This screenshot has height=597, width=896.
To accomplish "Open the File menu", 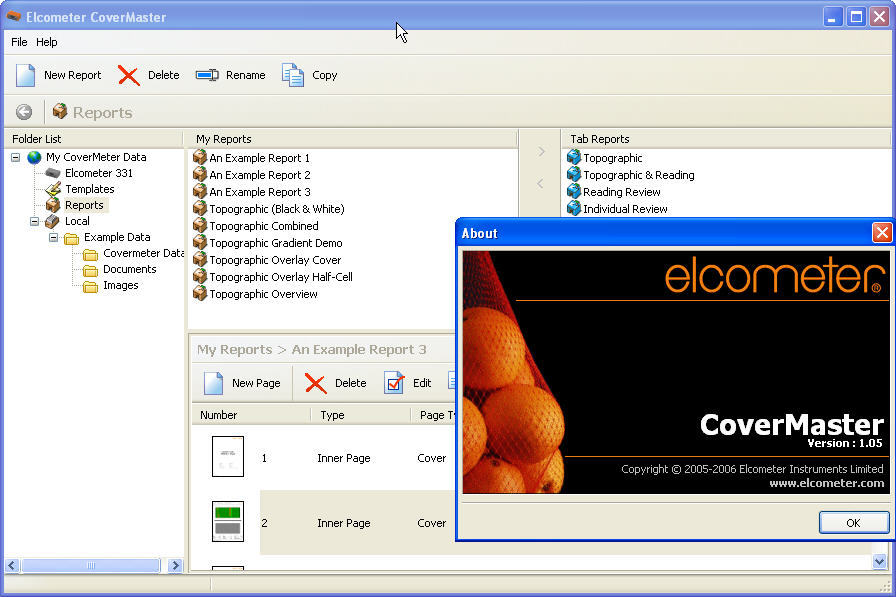I will coord(19,42).
